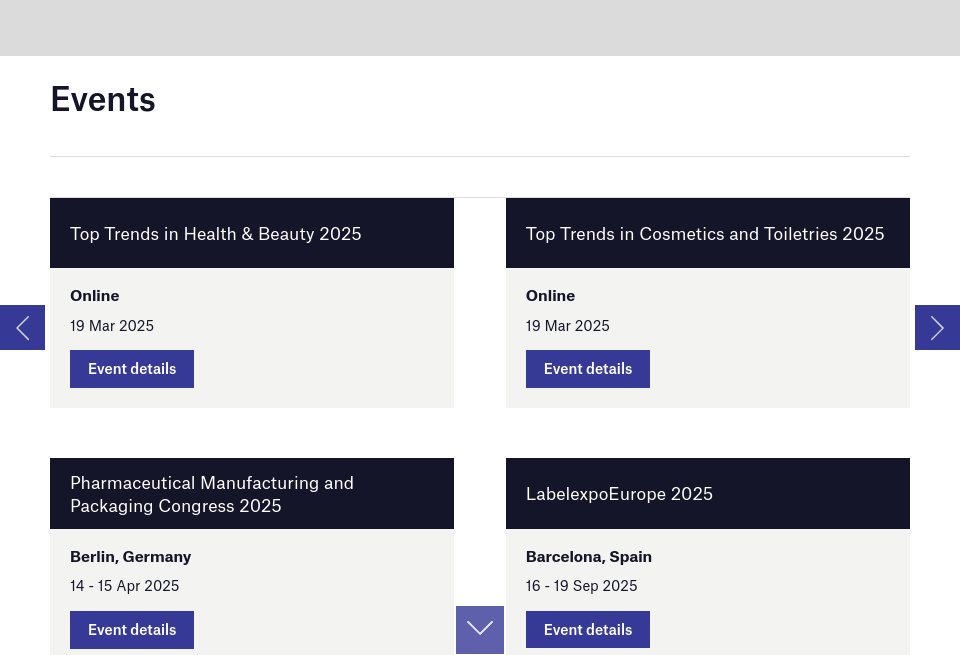Click the 'Online' label on the Health & Beauty card
Viewport: 960px width, 655px height.
tap(94, 296)
